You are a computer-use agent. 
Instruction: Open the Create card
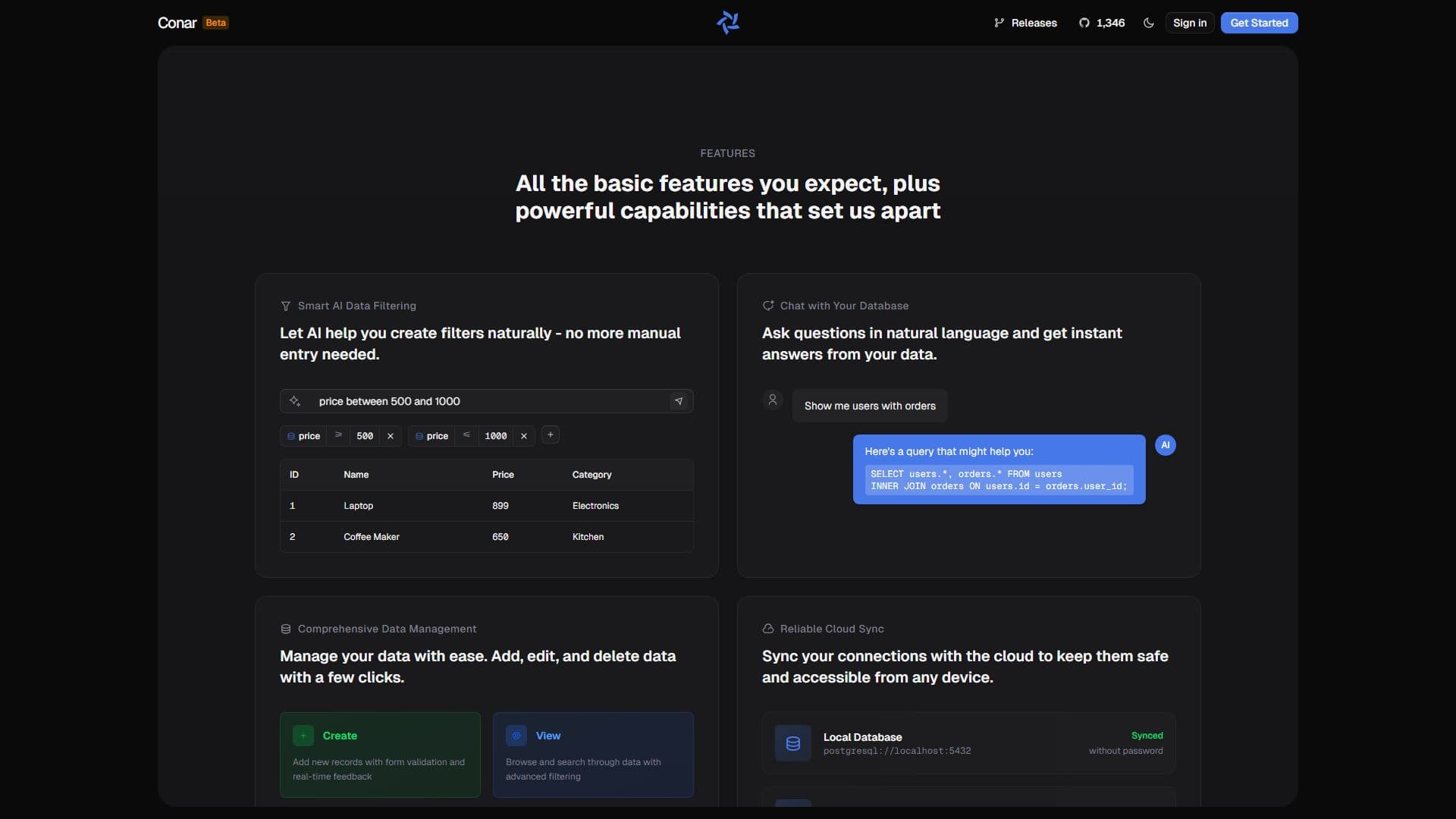(x=380, y=755)
